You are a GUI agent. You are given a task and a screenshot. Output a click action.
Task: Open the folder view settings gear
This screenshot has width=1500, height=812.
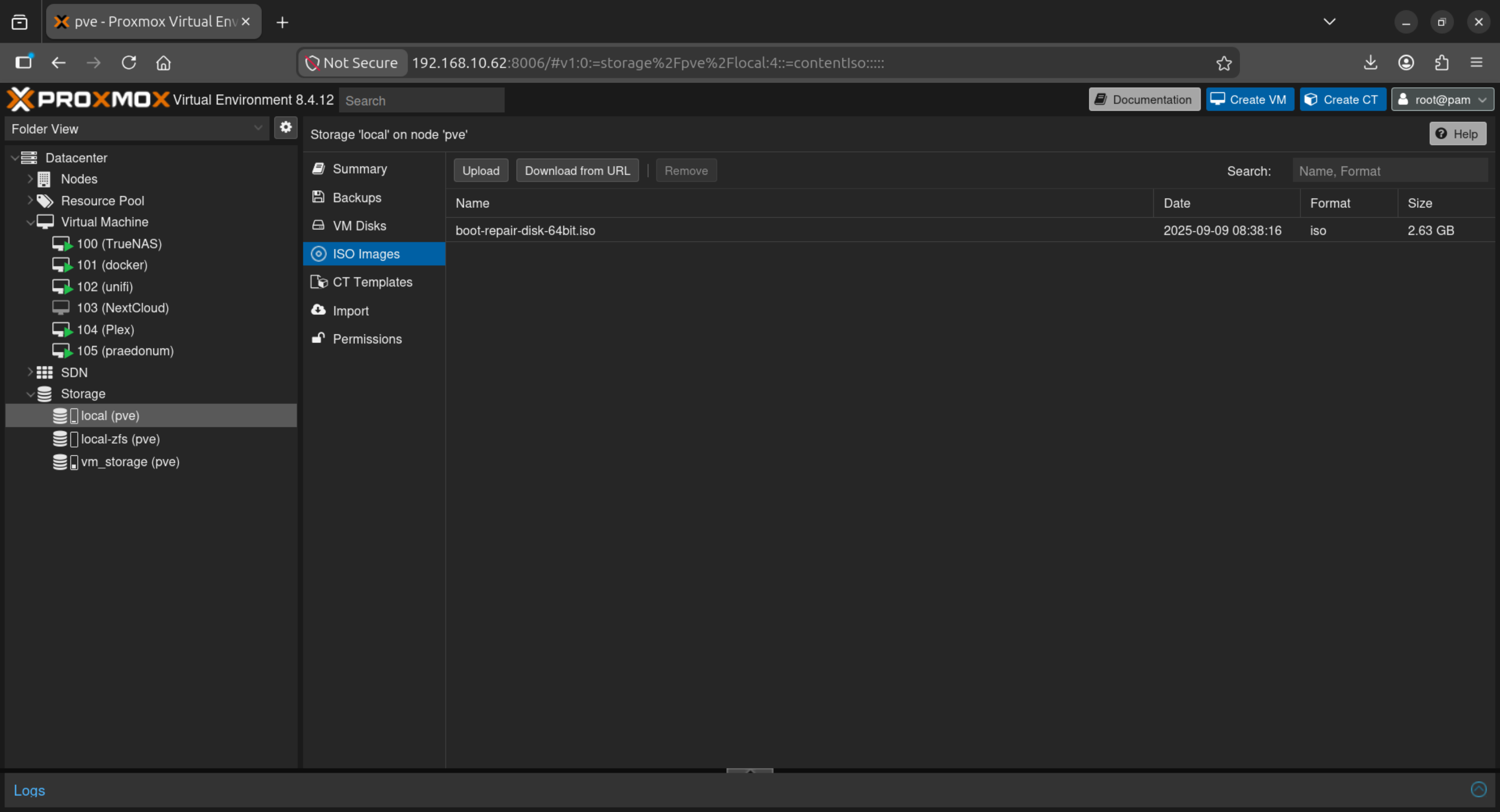[285, 127]
